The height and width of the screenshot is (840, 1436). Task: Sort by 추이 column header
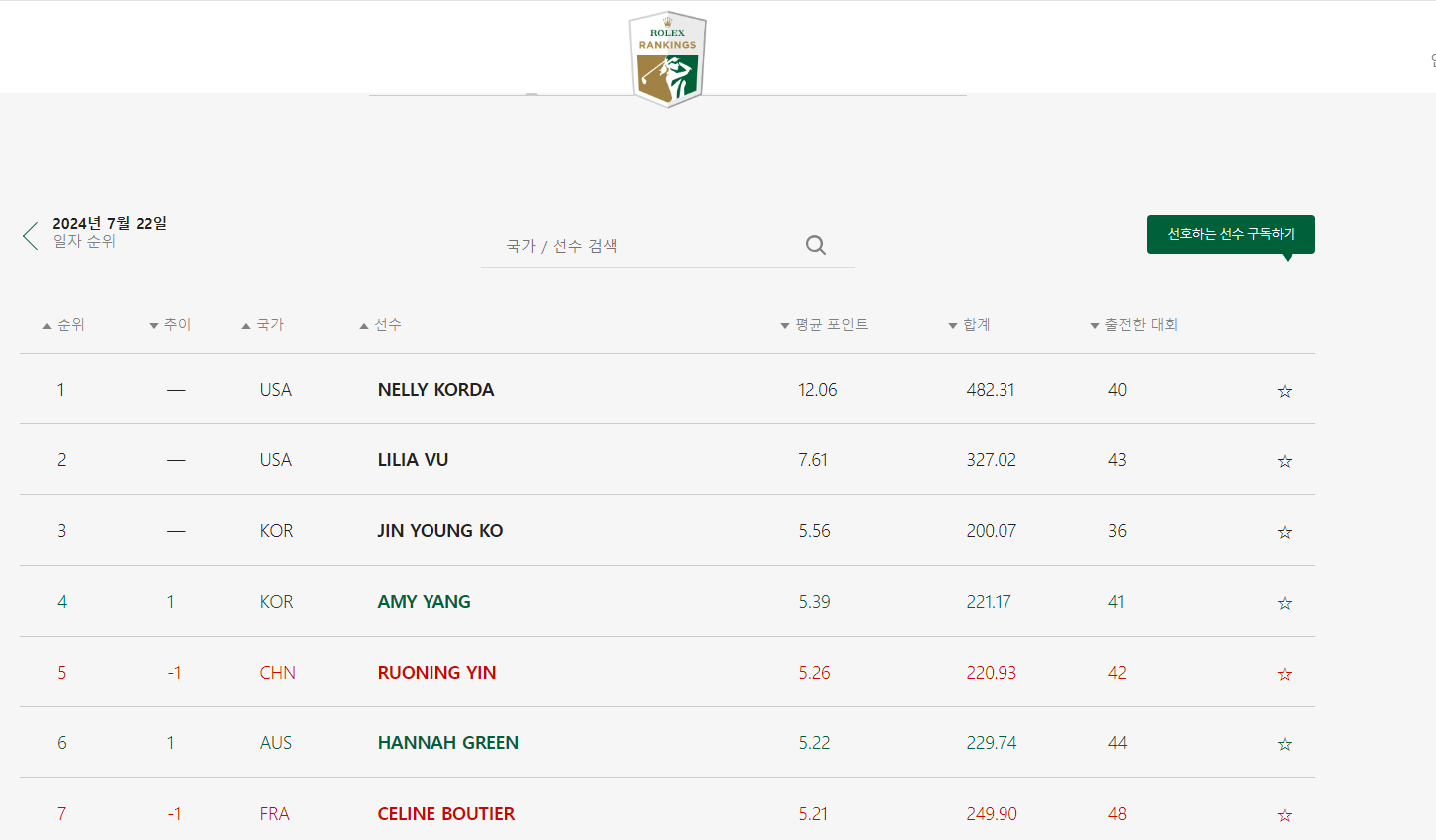(170, 325)
